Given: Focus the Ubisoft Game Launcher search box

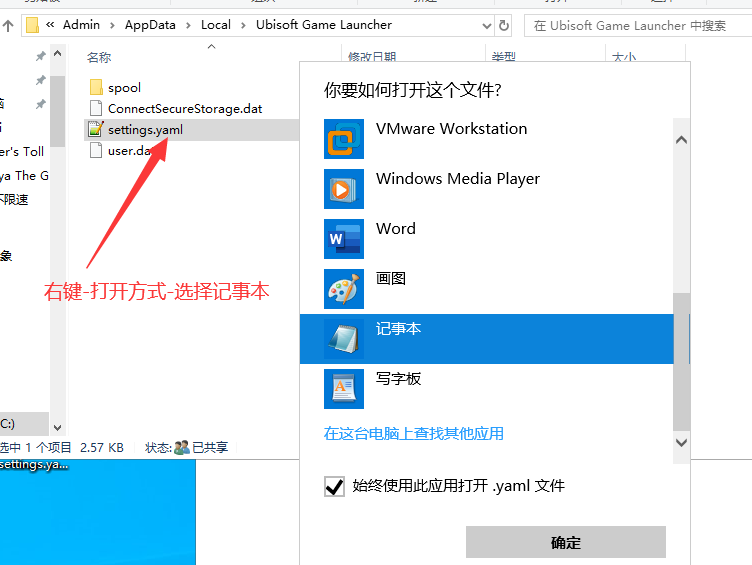Looking at the screenshot, I should click(638, 25).
